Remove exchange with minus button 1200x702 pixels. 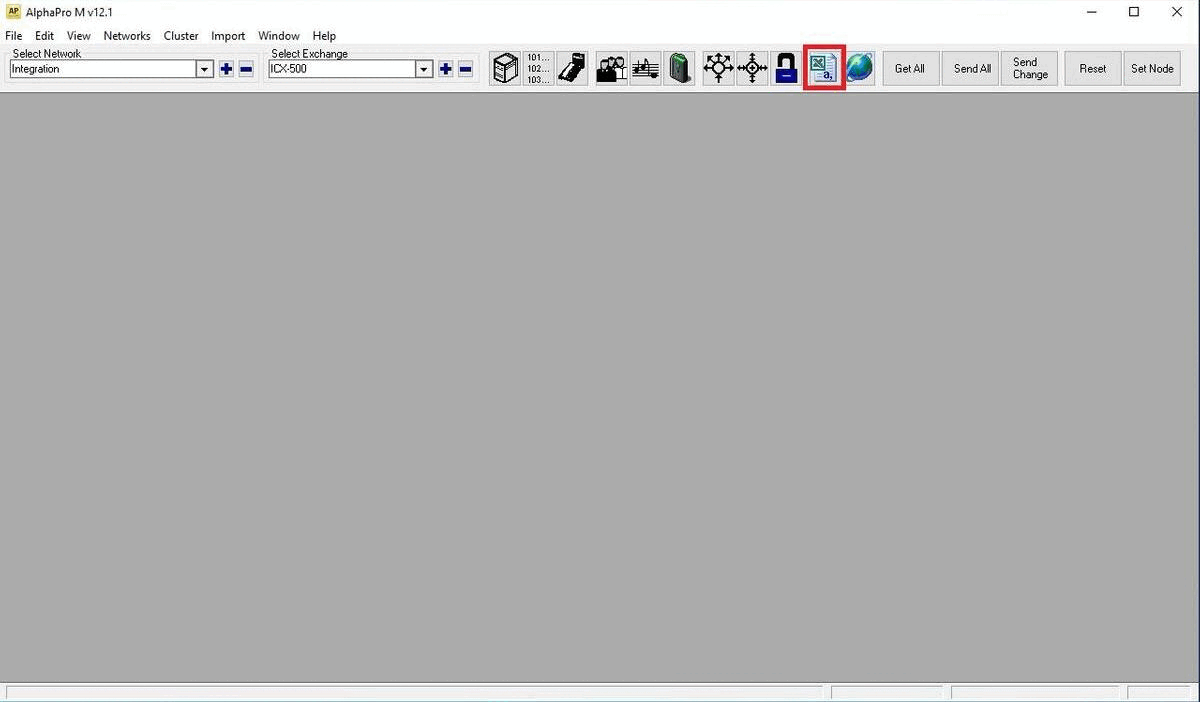pyautogui.click(x=465, y=69)
